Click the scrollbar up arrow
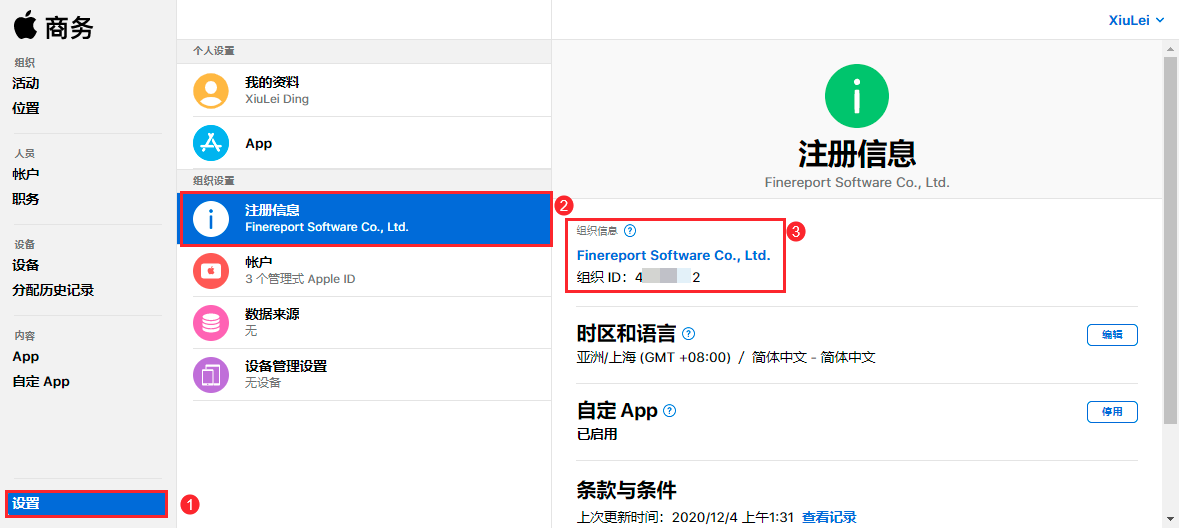Image resolution: width=1179 pixels, height=528 pixels. pyautogui.click(x=1171, y=47)
